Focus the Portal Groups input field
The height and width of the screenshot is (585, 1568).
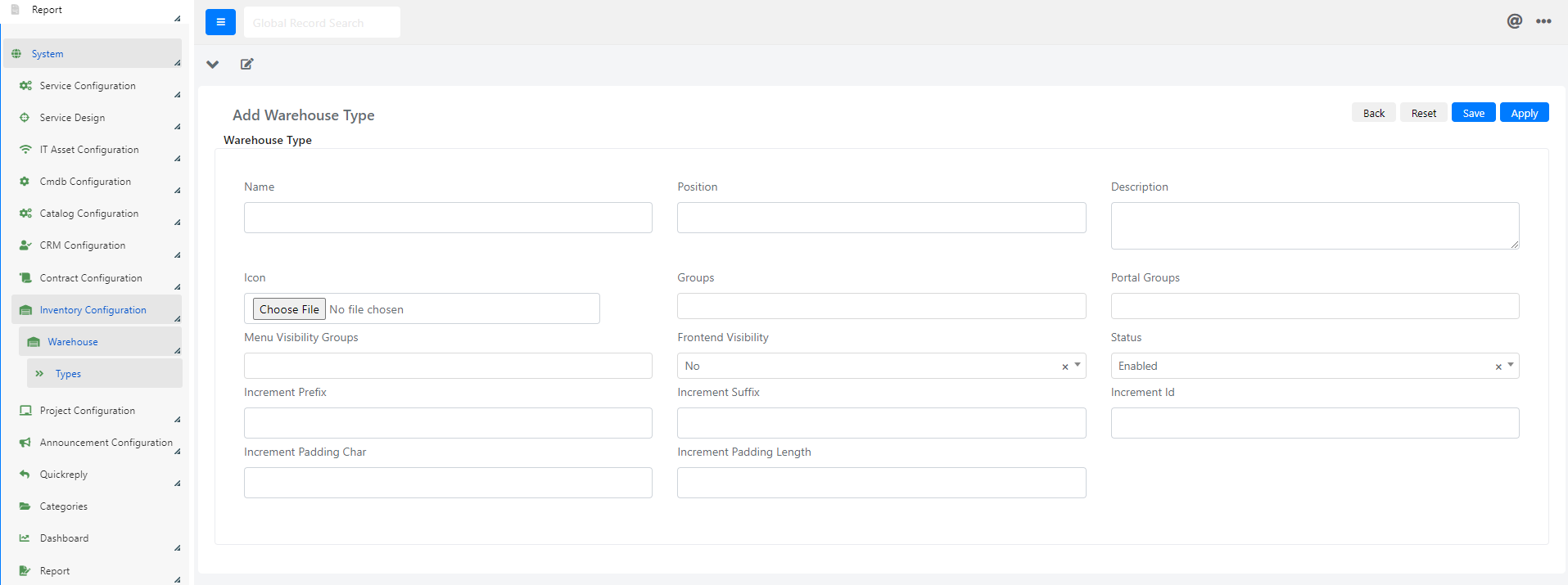point(1314,306)
